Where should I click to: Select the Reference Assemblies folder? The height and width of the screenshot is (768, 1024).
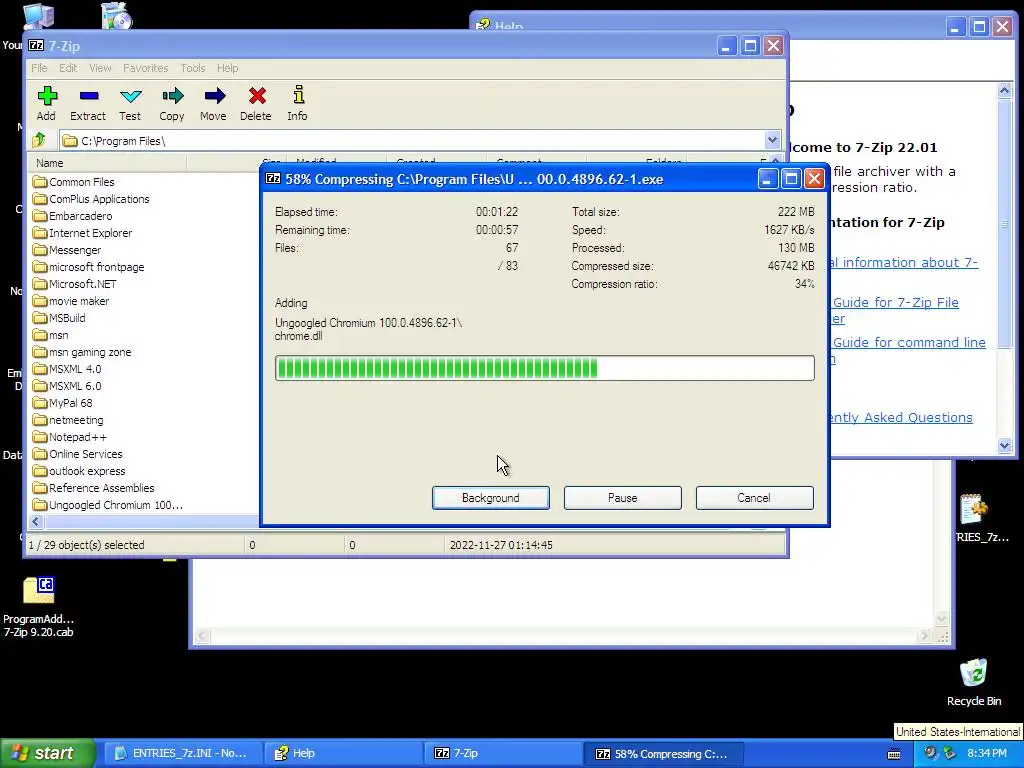tap(93, 488)
